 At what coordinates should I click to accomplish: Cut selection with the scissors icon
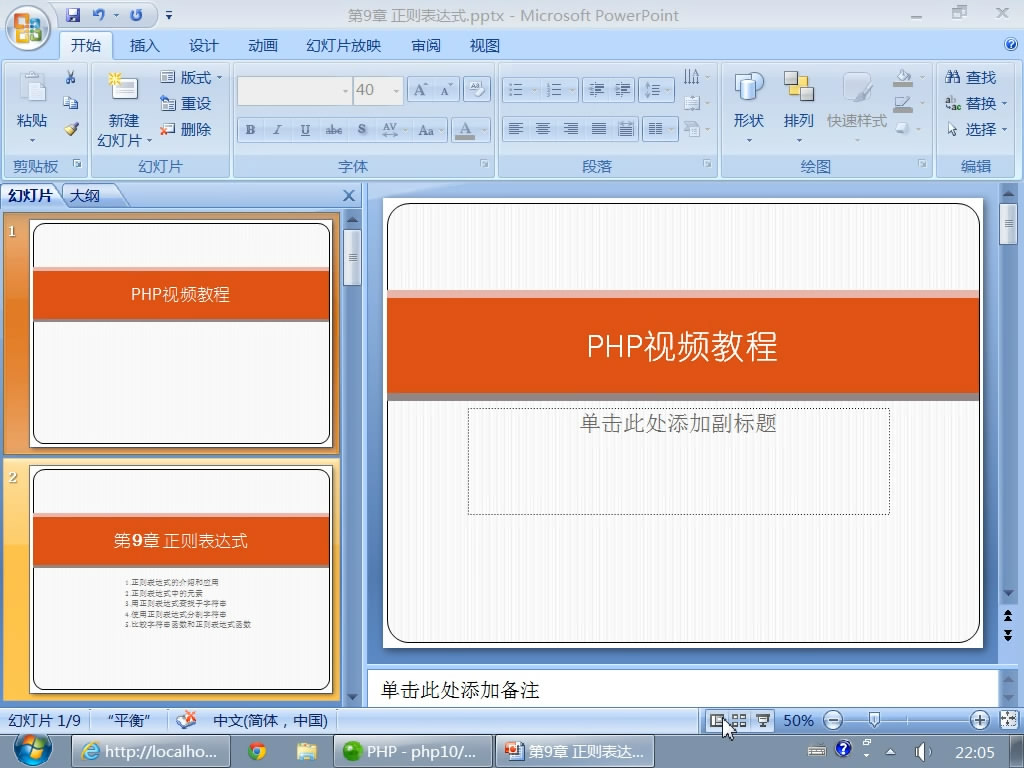pos(71,78)
